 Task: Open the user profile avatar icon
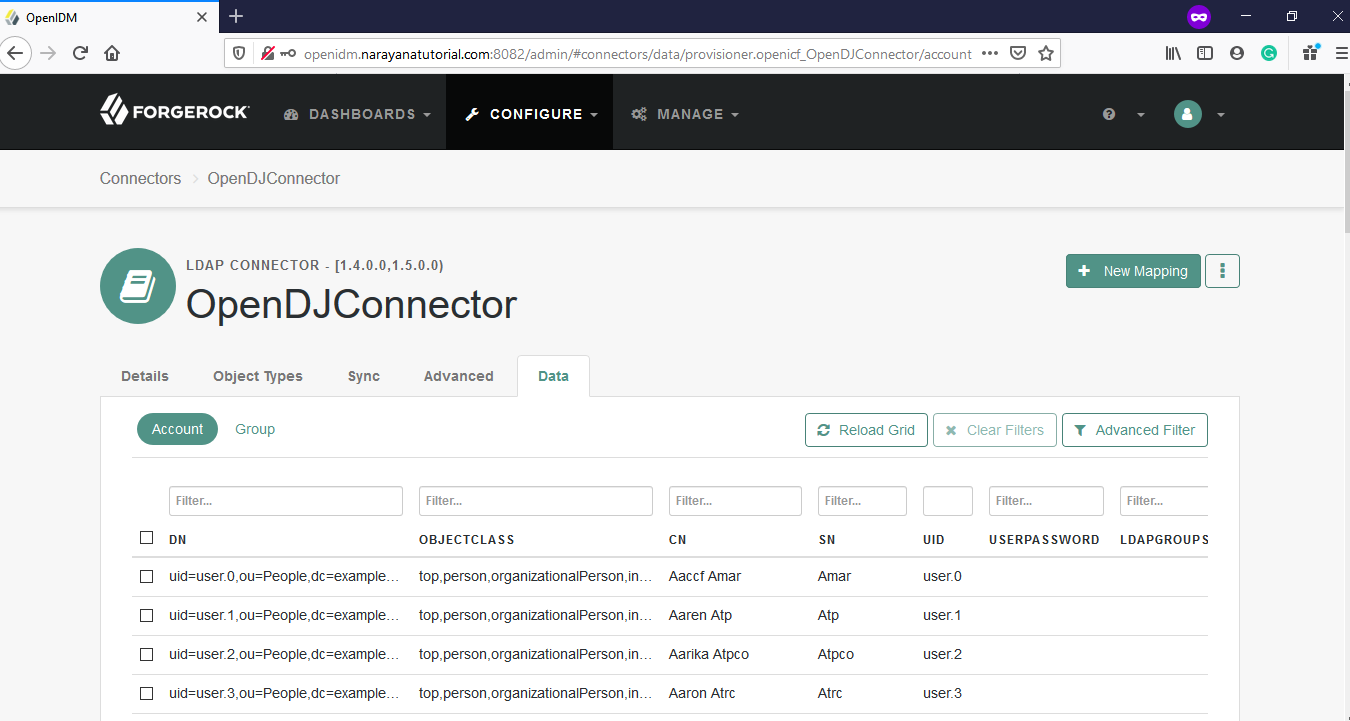tap(1187, 114)
